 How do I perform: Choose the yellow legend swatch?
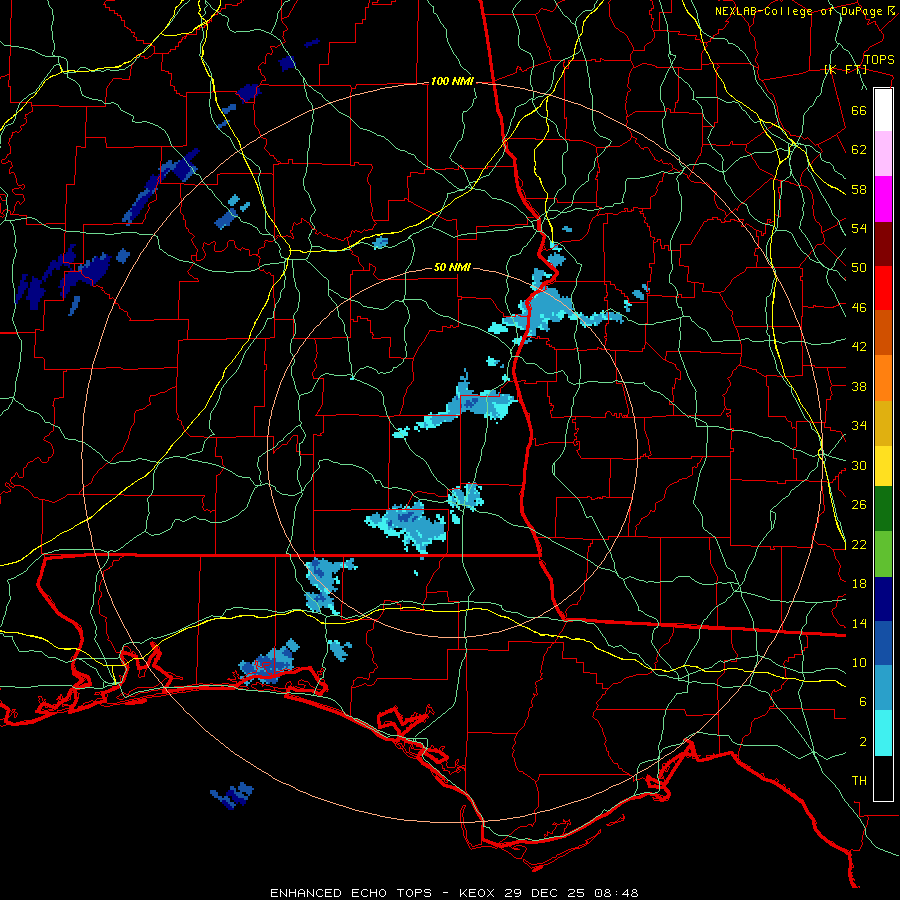pyautogui.click(x=883, y=466)
